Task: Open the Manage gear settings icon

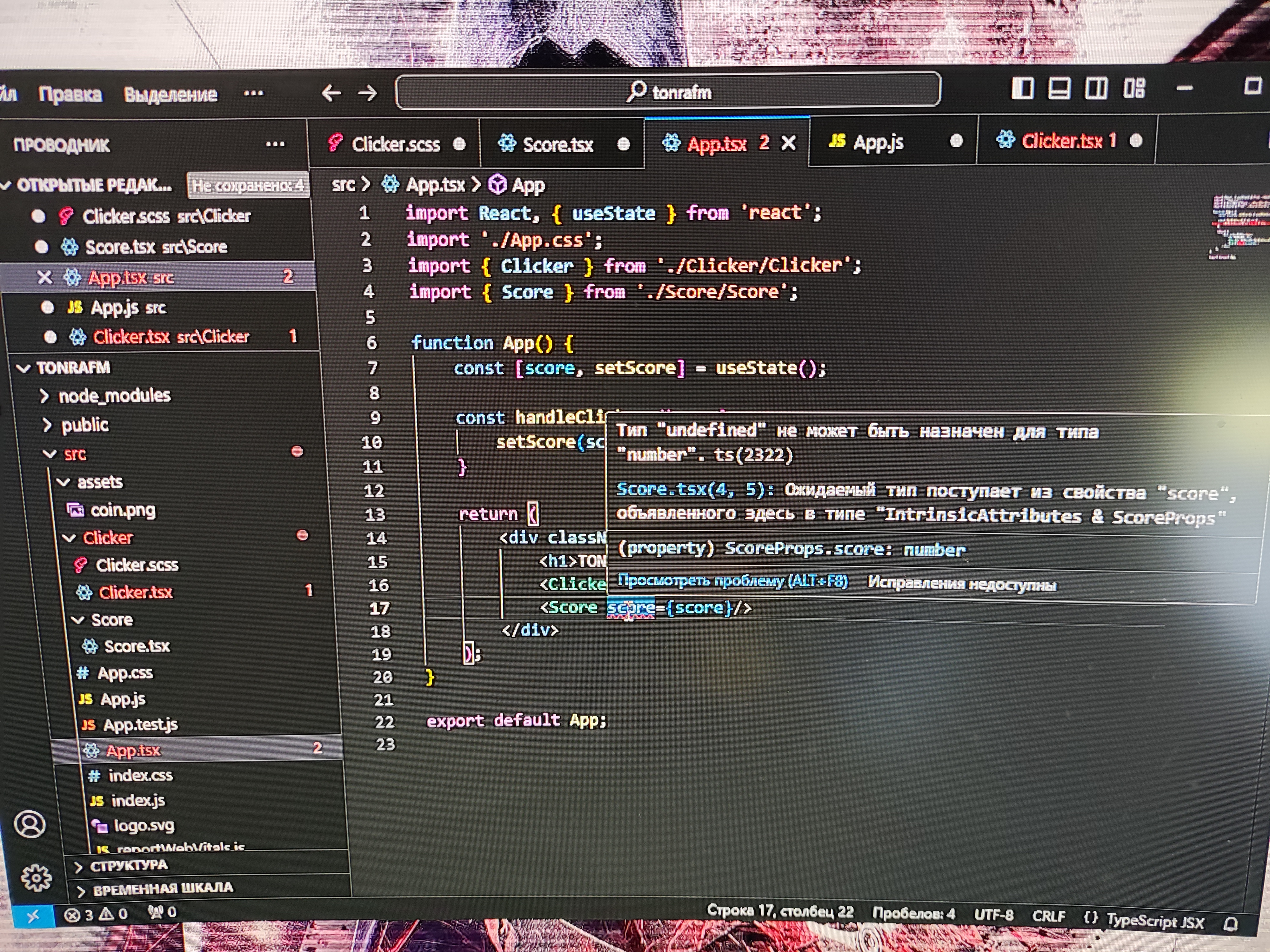Action: tap(36, 877)
